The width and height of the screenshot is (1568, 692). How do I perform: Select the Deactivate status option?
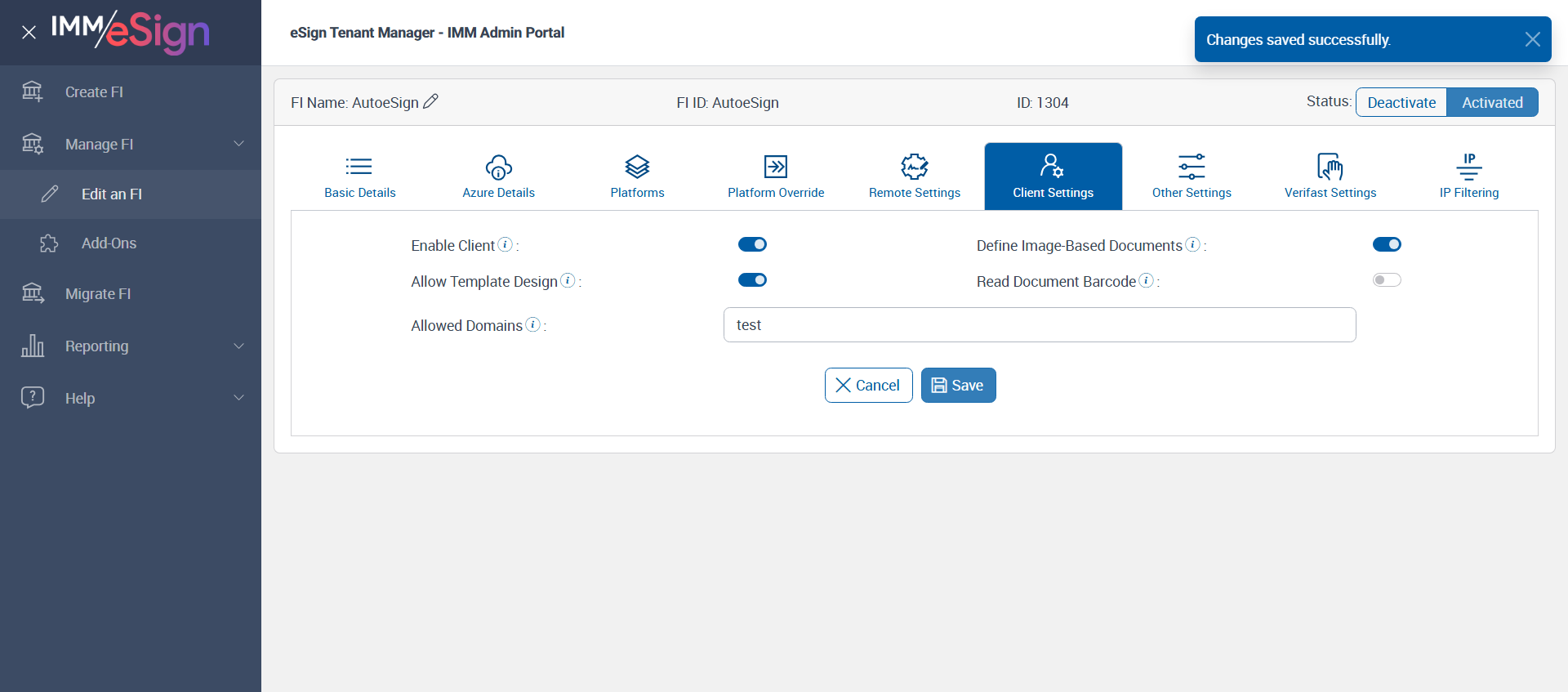pyautogui.click(x=1401, y=102)
